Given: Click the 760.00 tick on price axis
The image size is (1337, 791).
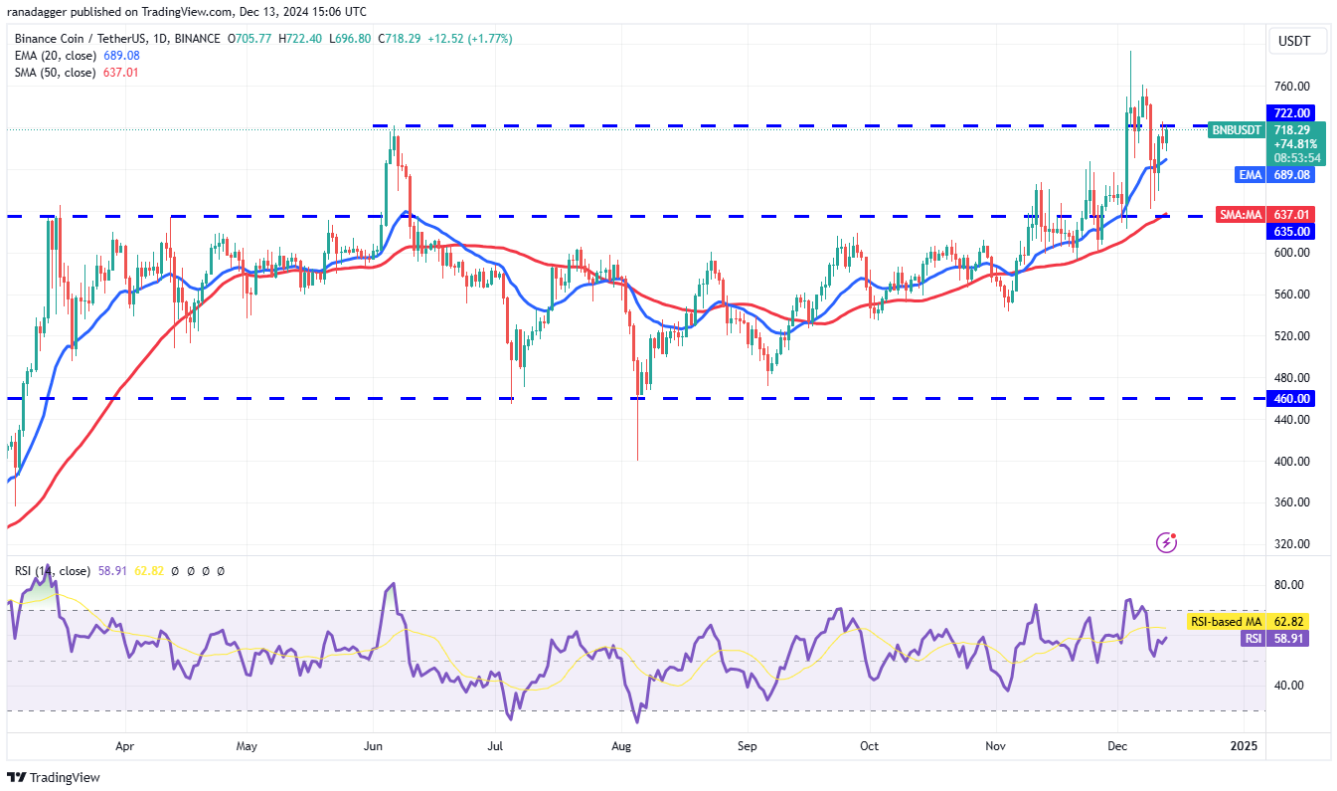Looking at the screenshot, I should (x=1290, y=87).
